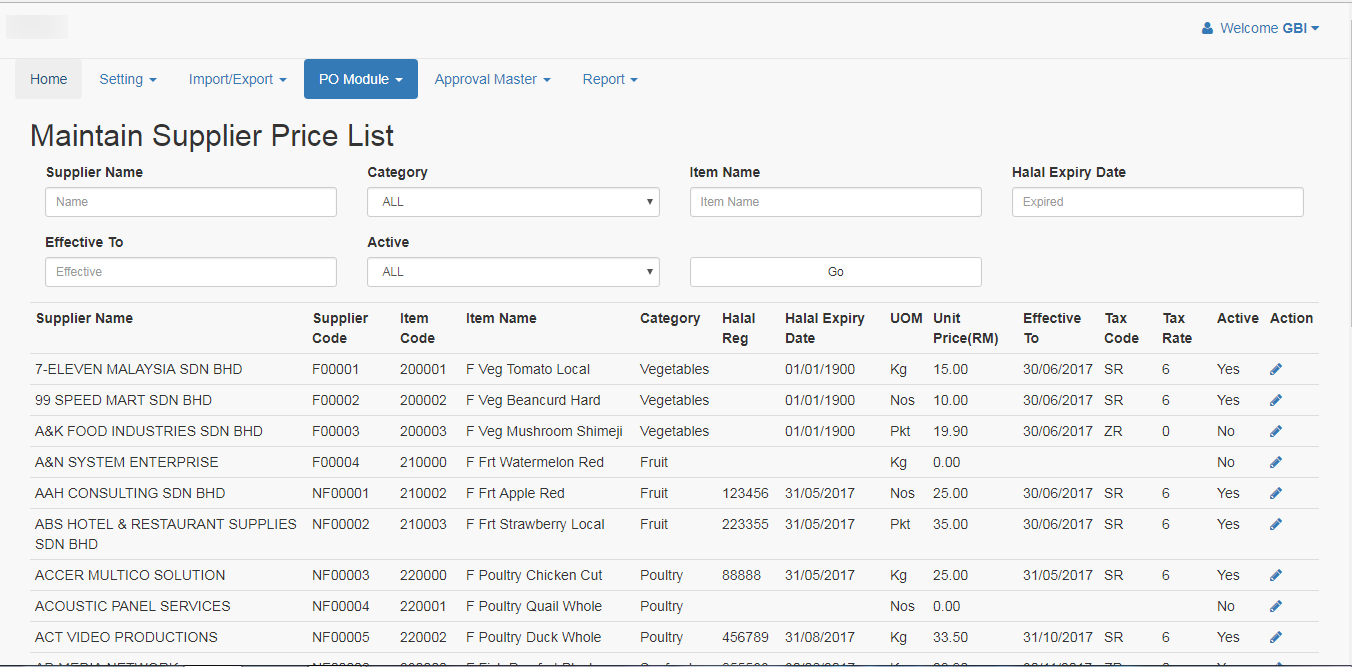Click item code '220001' cell

(423, 606)
